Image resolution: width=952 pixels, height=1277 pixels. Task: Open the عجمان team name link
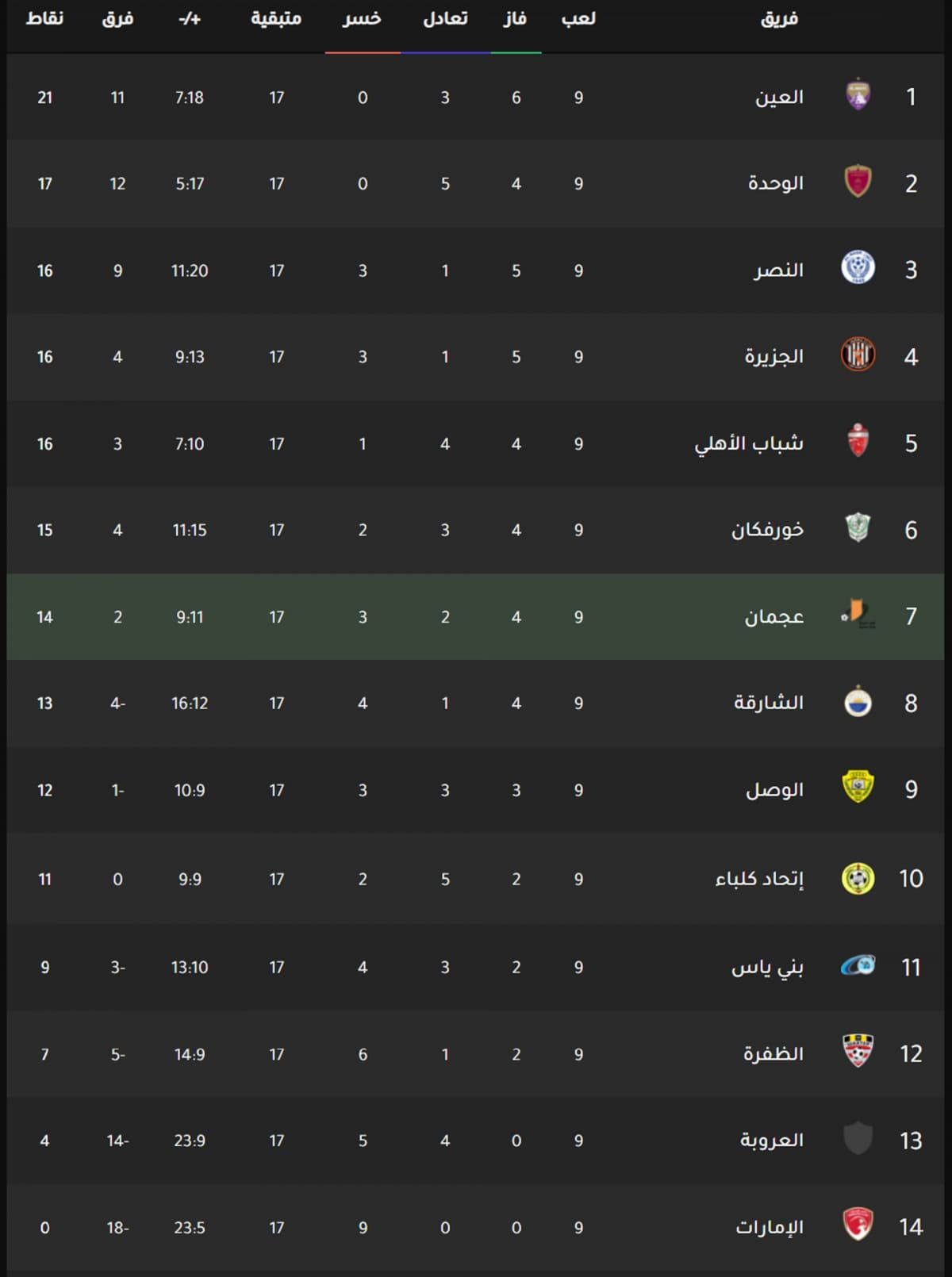point(774,616)
